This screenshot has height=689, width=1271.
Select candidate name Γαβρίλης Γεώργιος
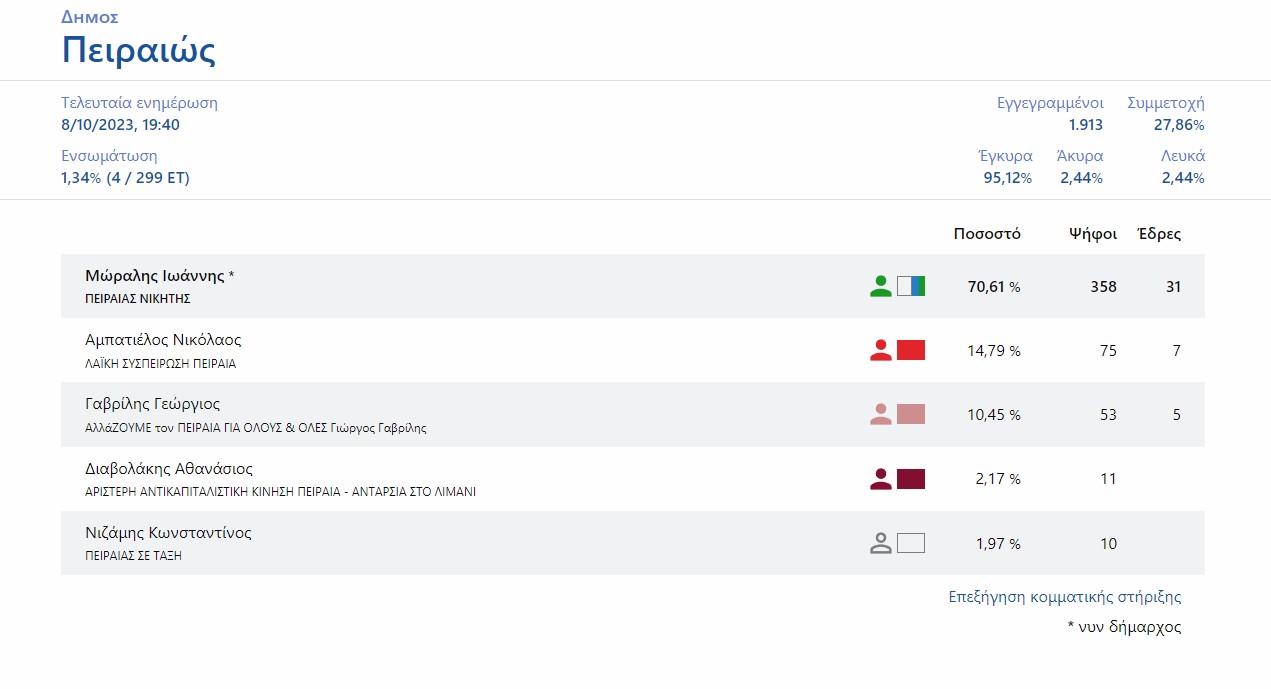(x=152, y=404)
